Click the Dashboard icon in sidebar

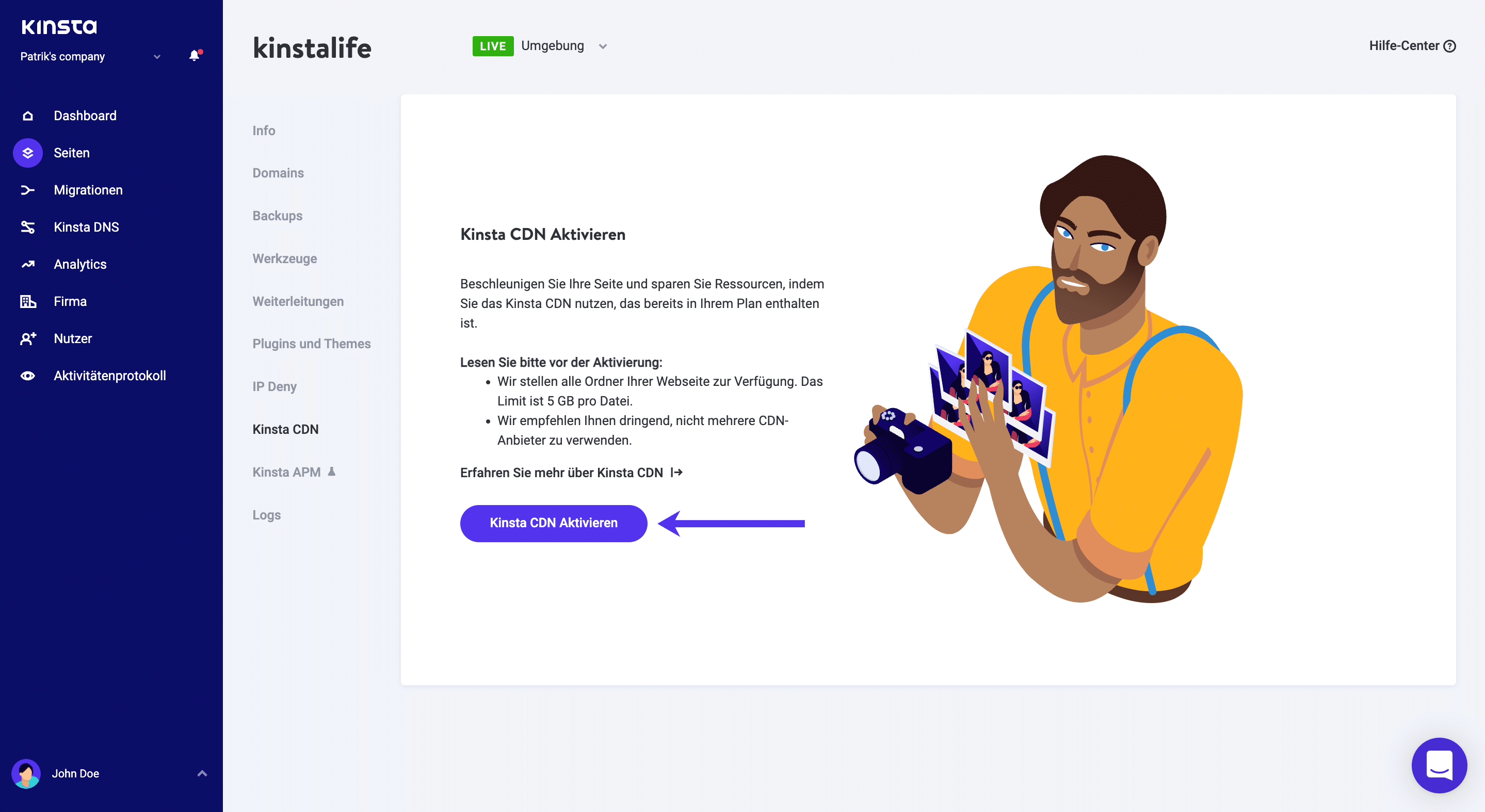point(27,116)
